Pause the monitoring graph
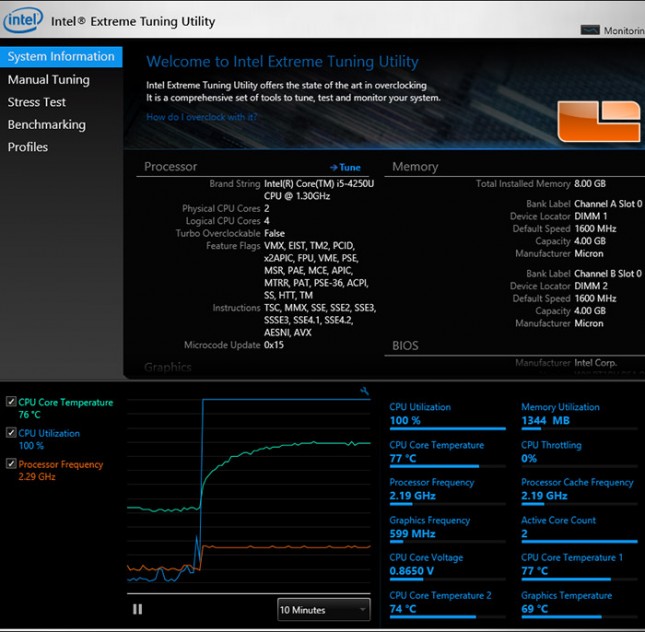This screenshot has width=645, height=632. (137, 609)
